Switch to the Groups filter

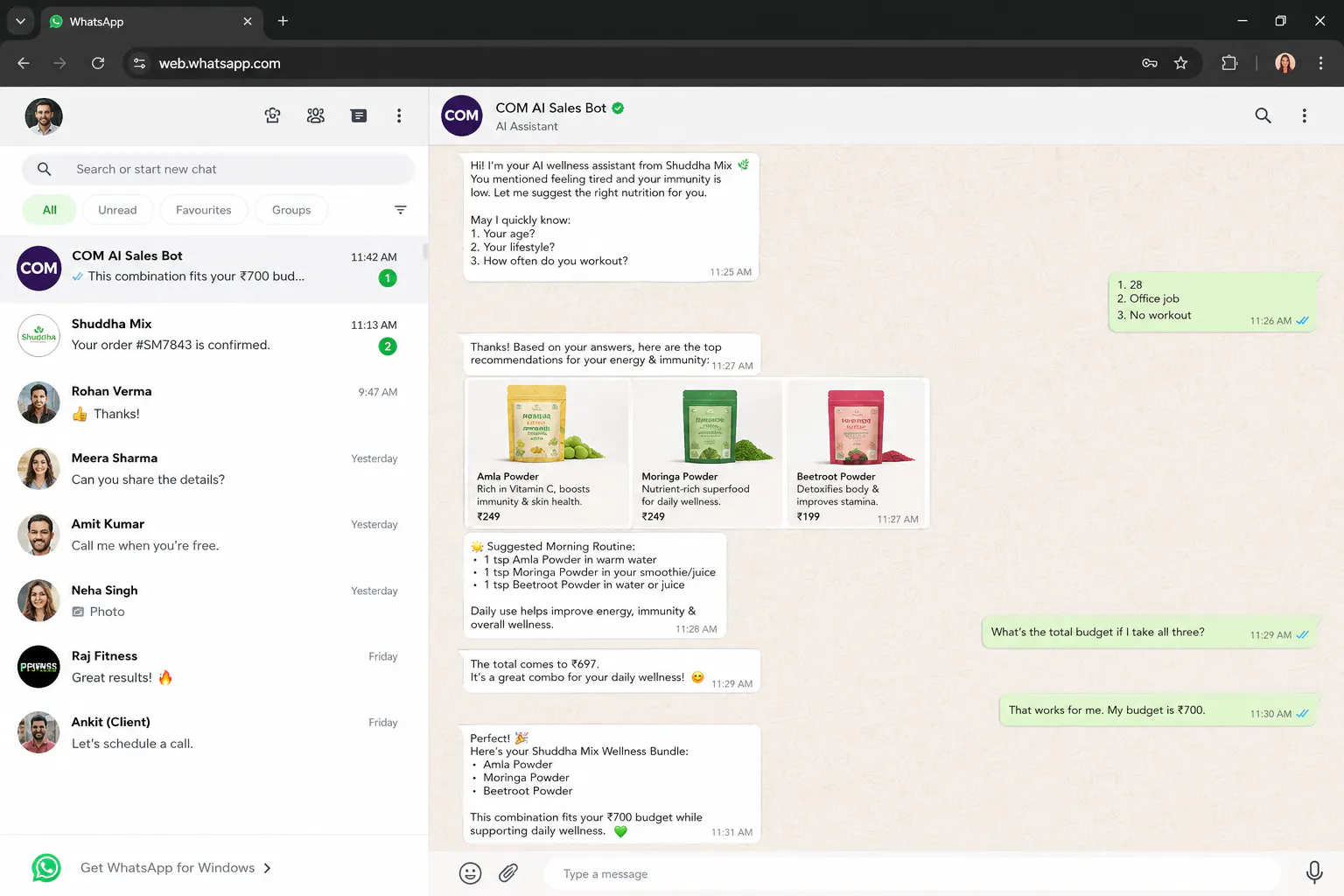coord(291,210)
